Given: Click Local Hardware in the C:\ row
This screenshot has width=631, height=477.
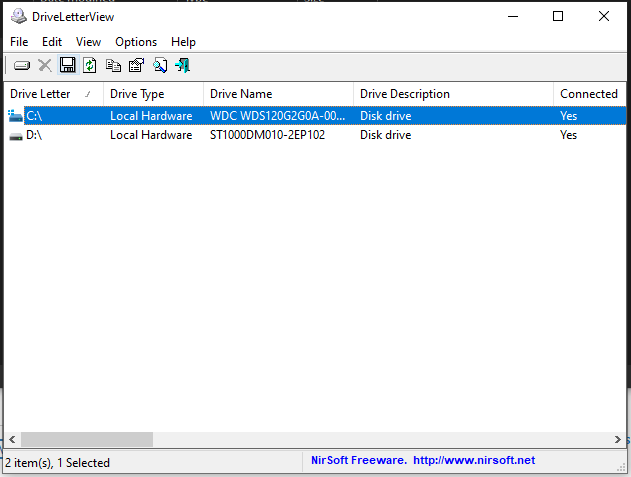Looking at the screenshot, I should (x=151, y=116).
